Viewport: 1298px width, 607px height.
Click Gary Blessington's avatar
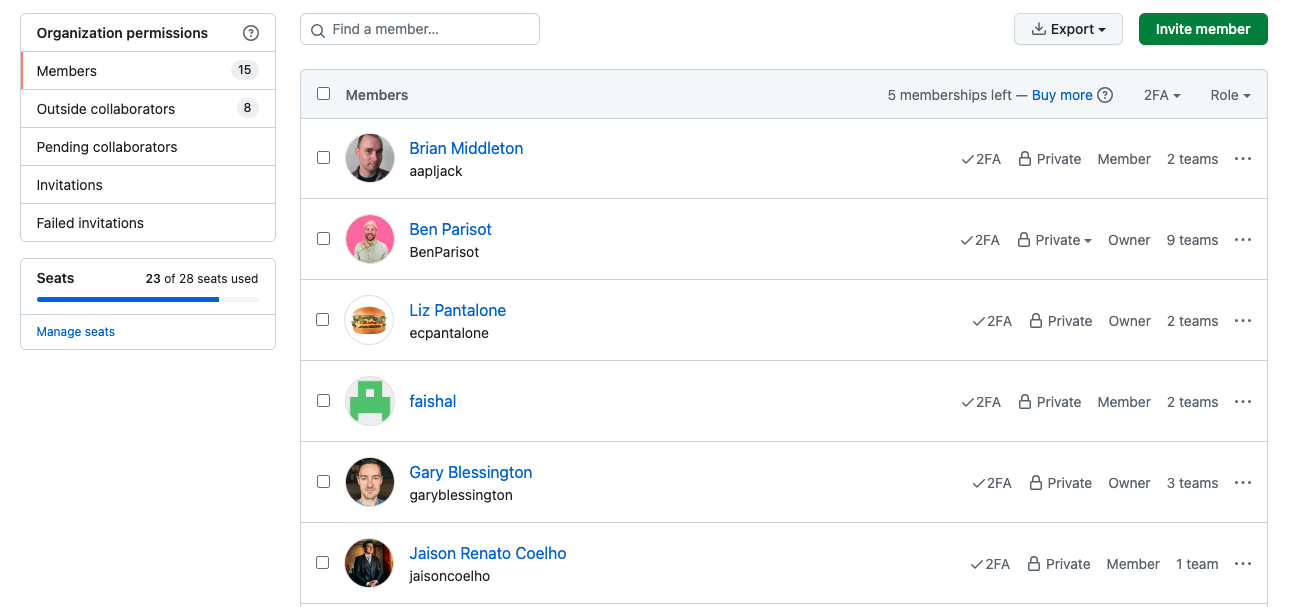[370, 482]
